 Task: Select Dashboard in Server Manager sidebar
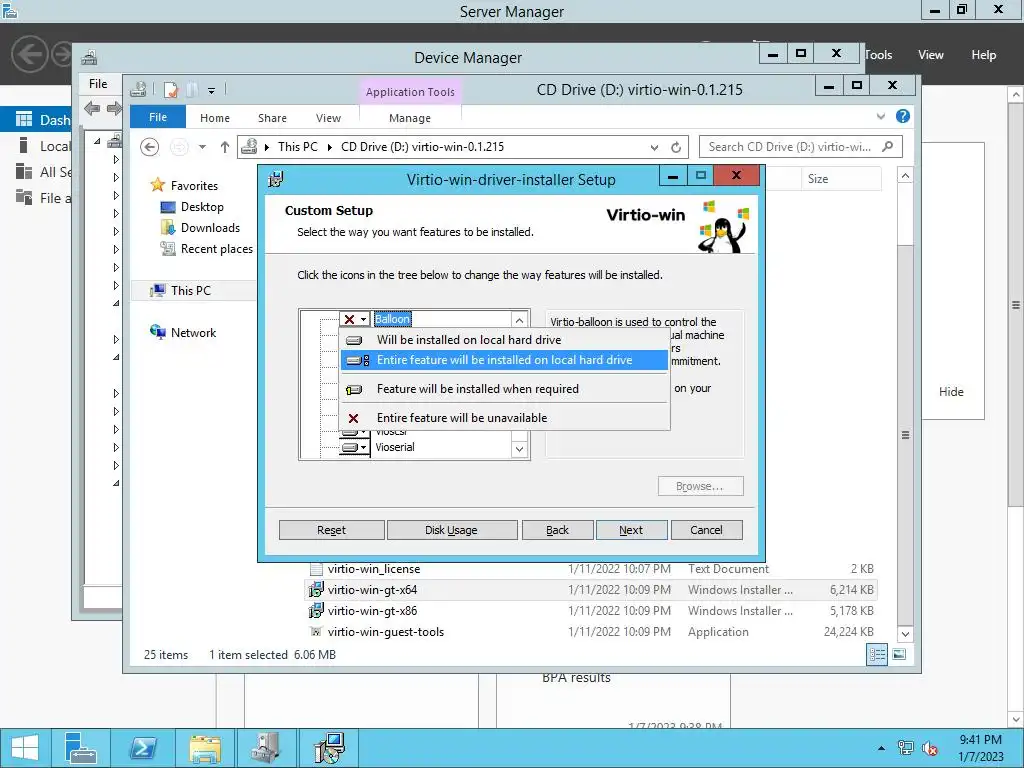(36, 120)
